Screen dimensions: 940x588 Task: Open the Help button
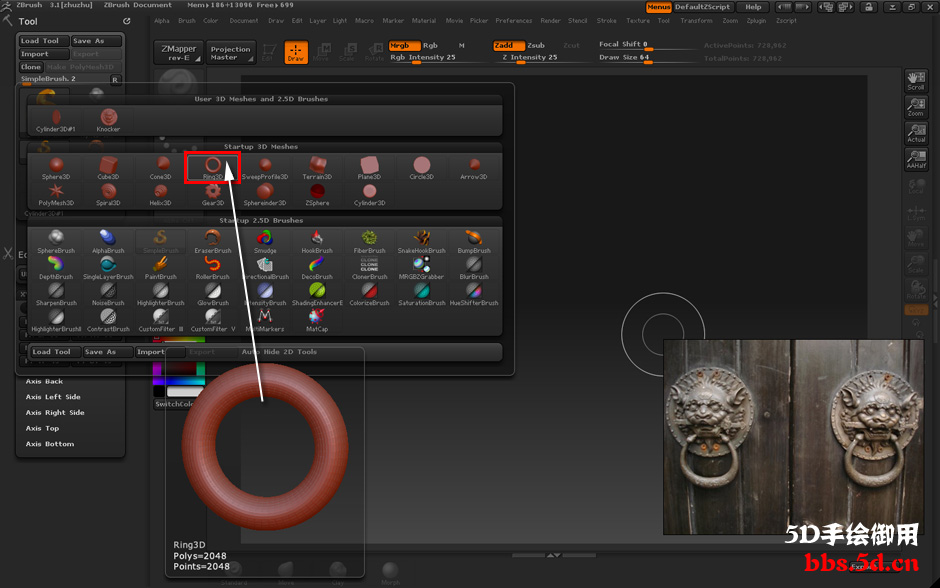click(x=753, y=7)
